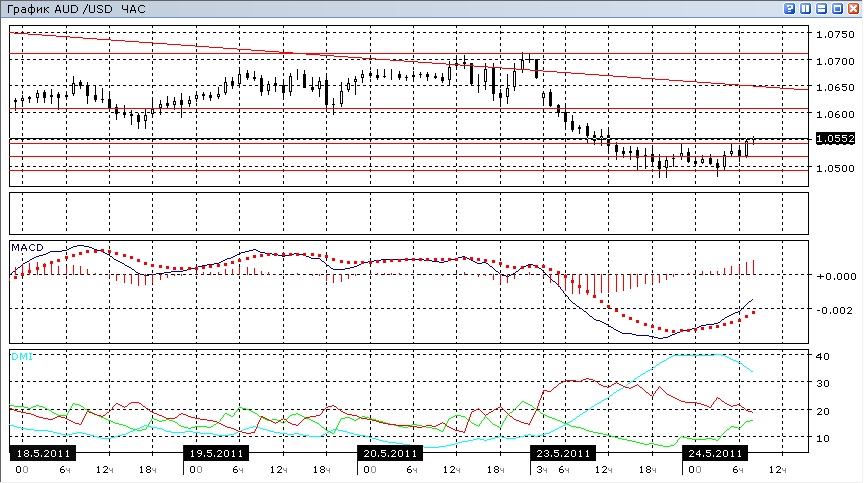Screen dimensions: 864x483
Task: Click the -0.002 MACD scale value
Action: (x=836, y=311)
